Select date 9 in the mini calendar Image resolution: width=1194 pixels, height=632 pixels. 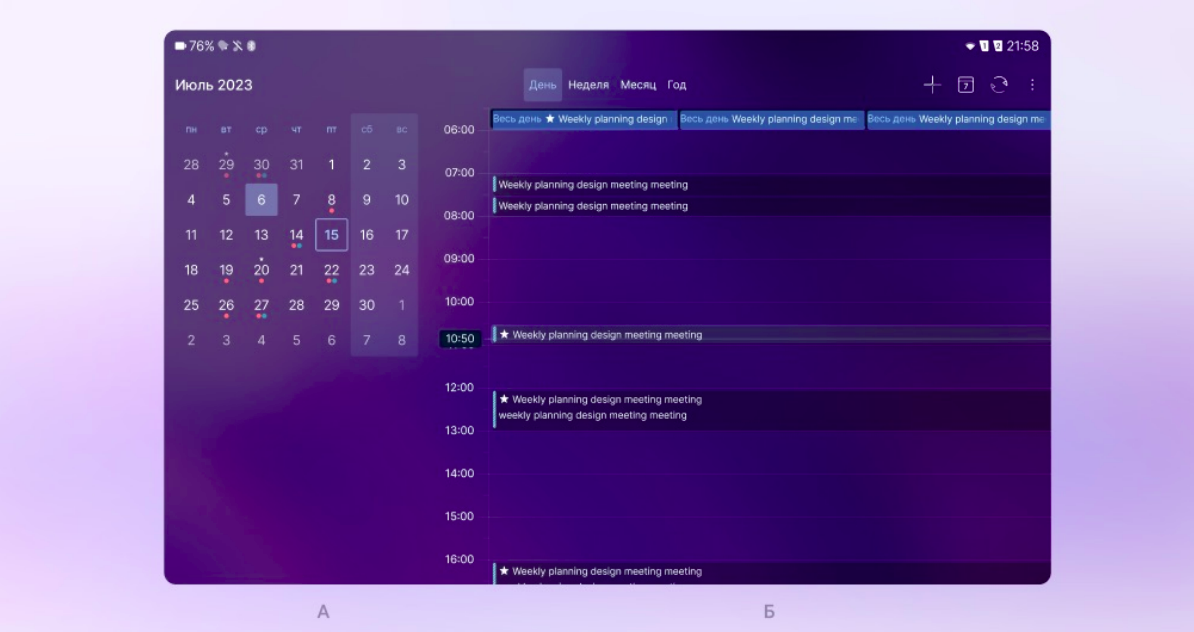tap(366, 199)
